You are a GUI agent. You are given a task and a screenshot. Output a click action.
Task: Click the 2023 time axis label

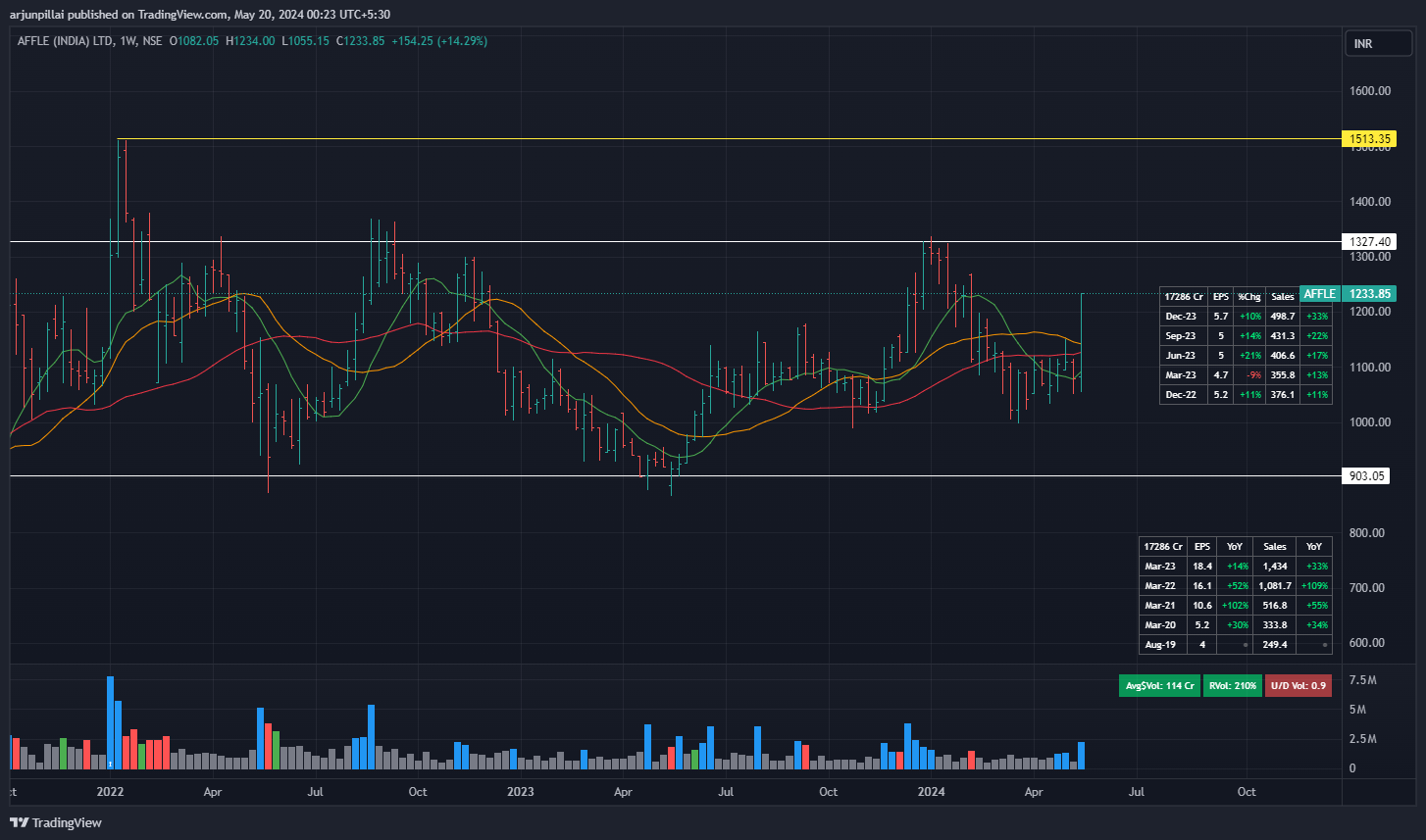pos(520,791)
